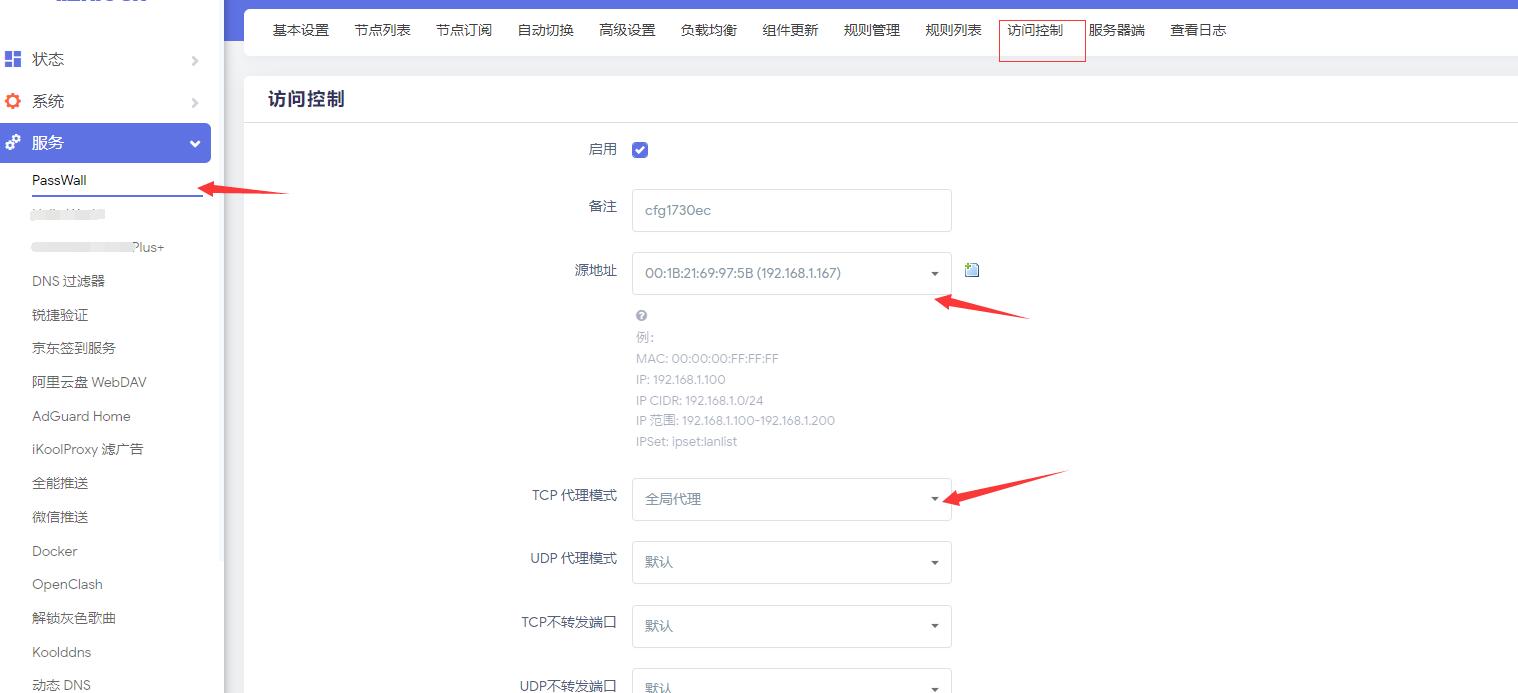Open PassWall in the sidebar

[x=60, y=180]
